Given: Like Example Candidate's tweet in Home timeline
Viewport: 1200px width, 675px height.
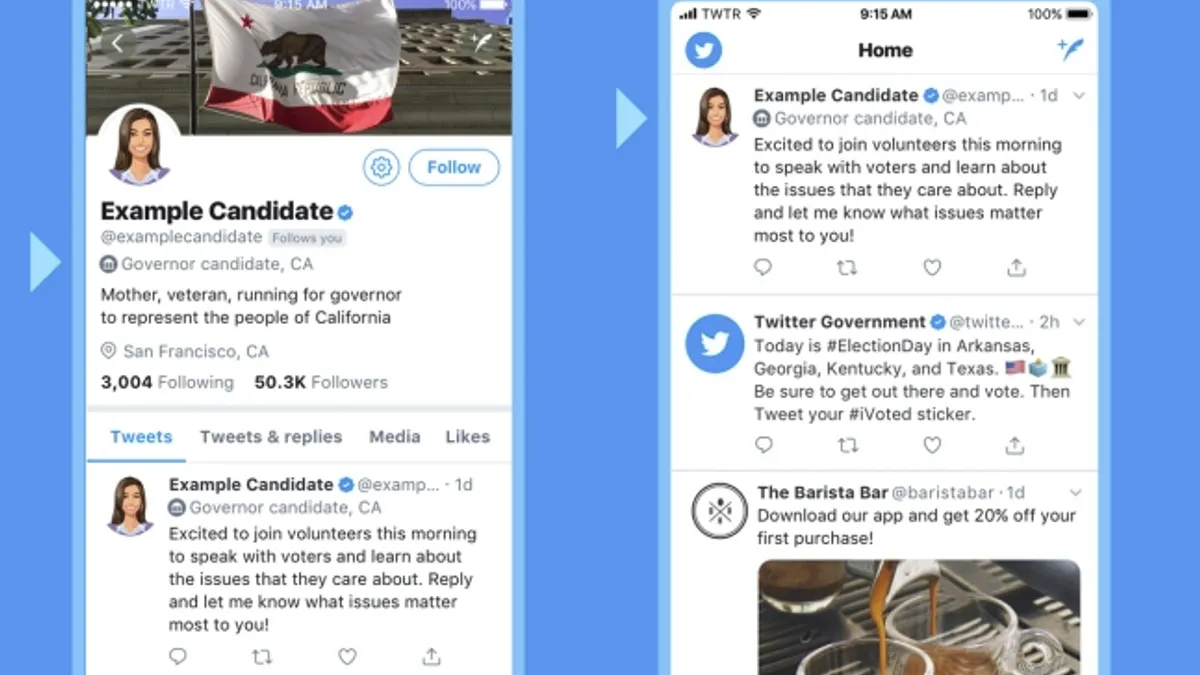Looking at the screenshot, I should pyautogui.click(x=932, y=267).
